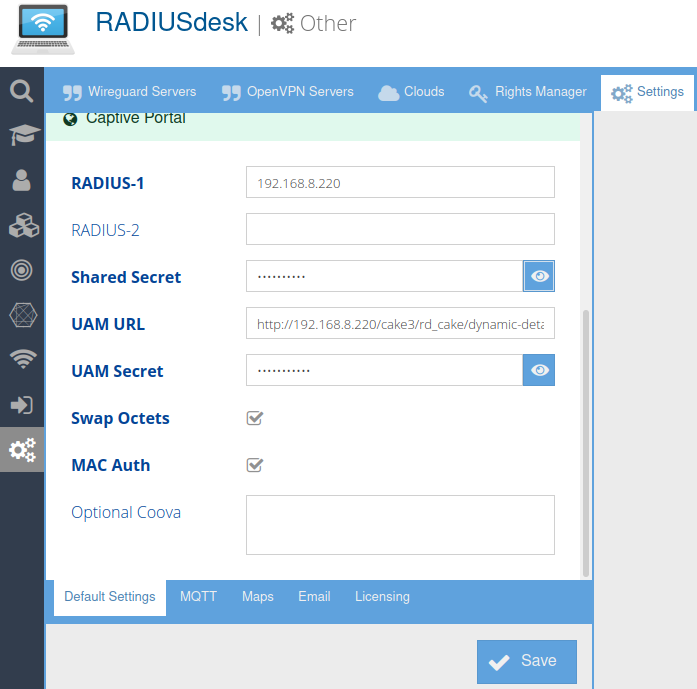Reveal the Shared Secret with eye button
The width and height of the screenshot is (697, 689).
pos(539,276)
